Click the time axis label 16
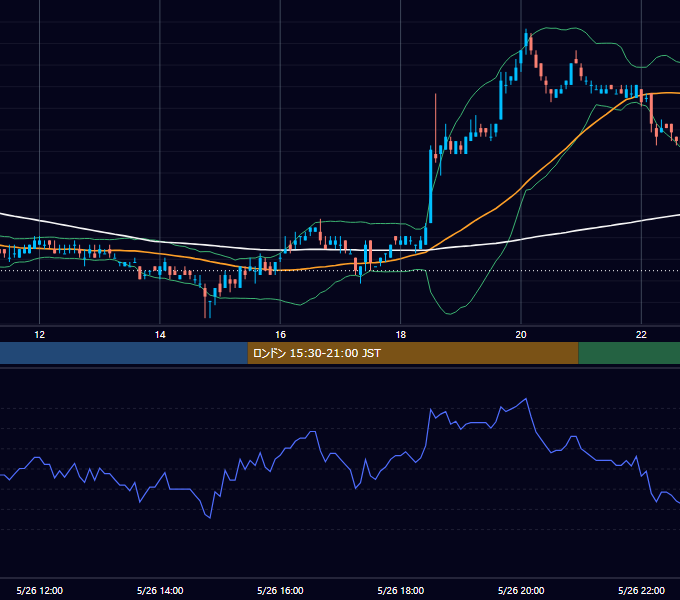Image resolution: width=680 pixels, height=600 pixels. tap(281, 335)
